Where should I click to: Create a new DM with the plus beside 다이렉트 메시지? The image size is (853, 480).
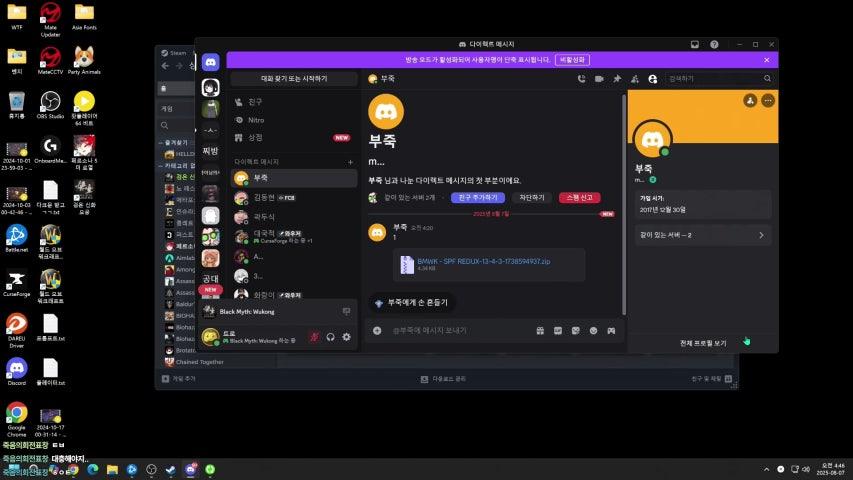tap(350, 162)
